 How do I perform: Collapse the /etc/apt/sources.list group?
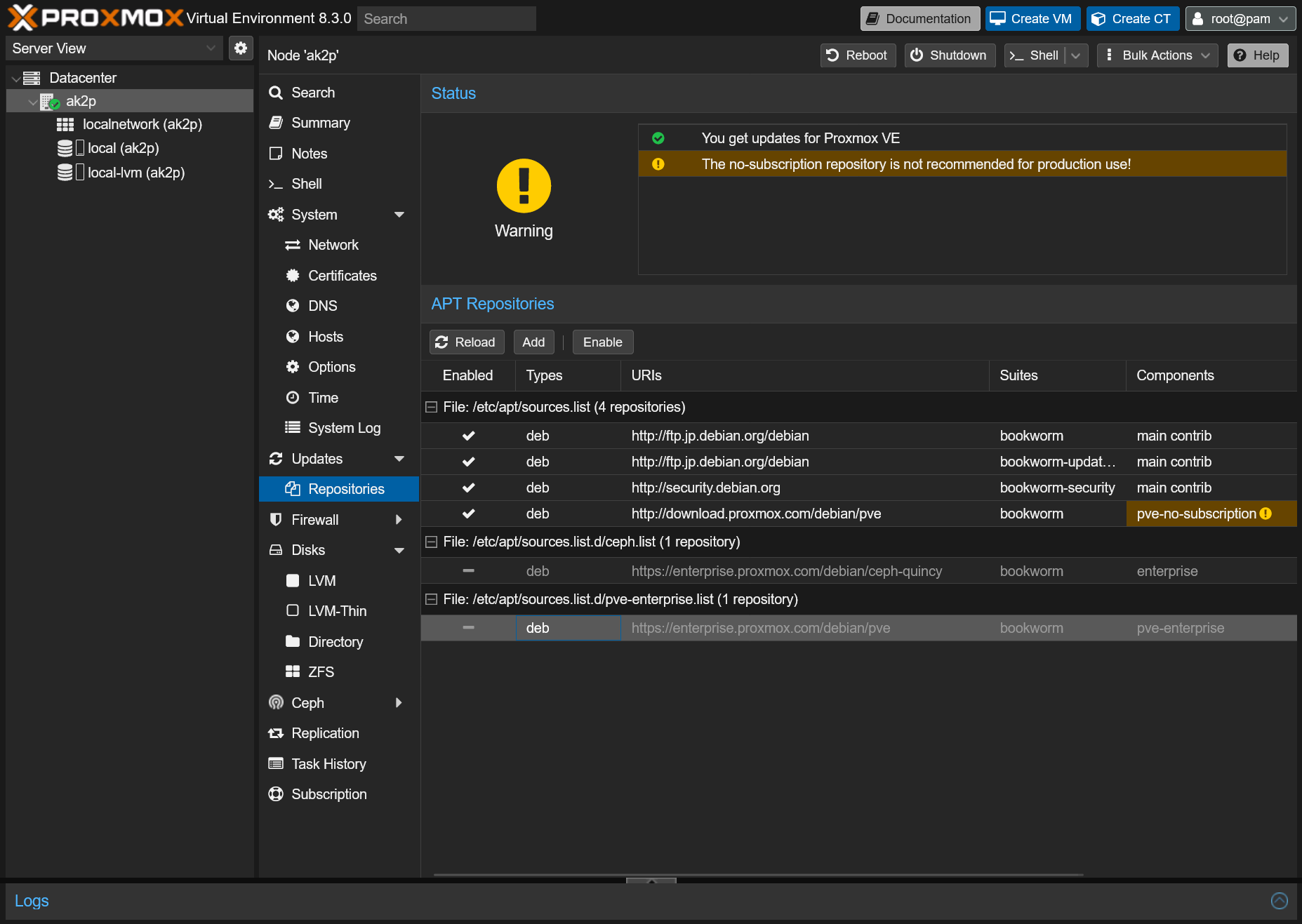click(x=432, y=407)
